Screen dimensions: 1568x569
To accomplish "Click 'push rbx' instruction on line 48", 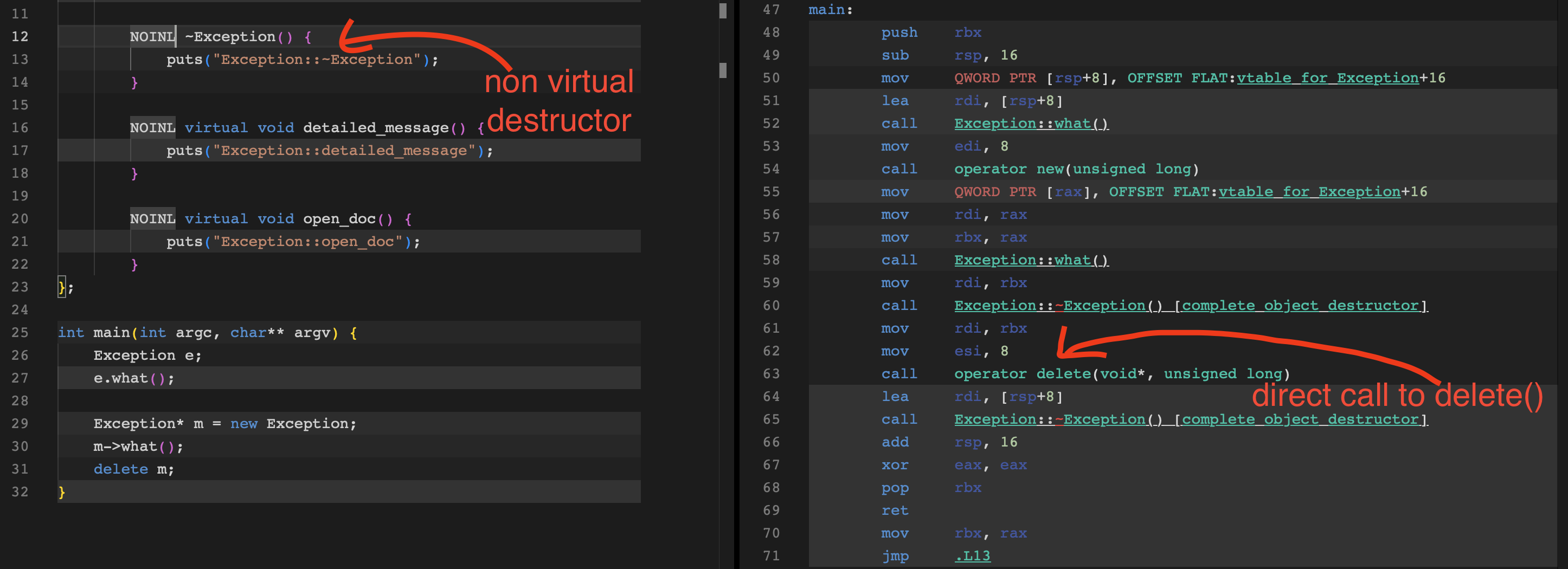I will coord(931,33).
